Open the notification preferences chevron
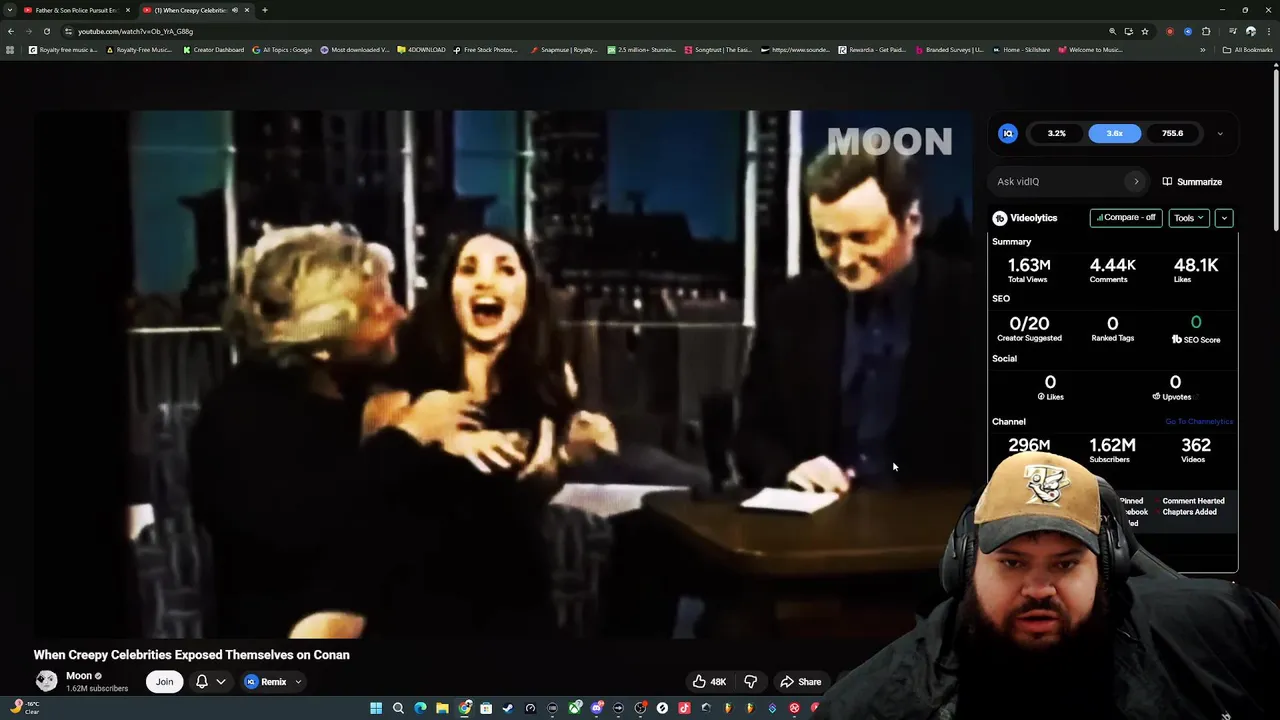This screenshot has width=1280, height=720. pos(221,682)
